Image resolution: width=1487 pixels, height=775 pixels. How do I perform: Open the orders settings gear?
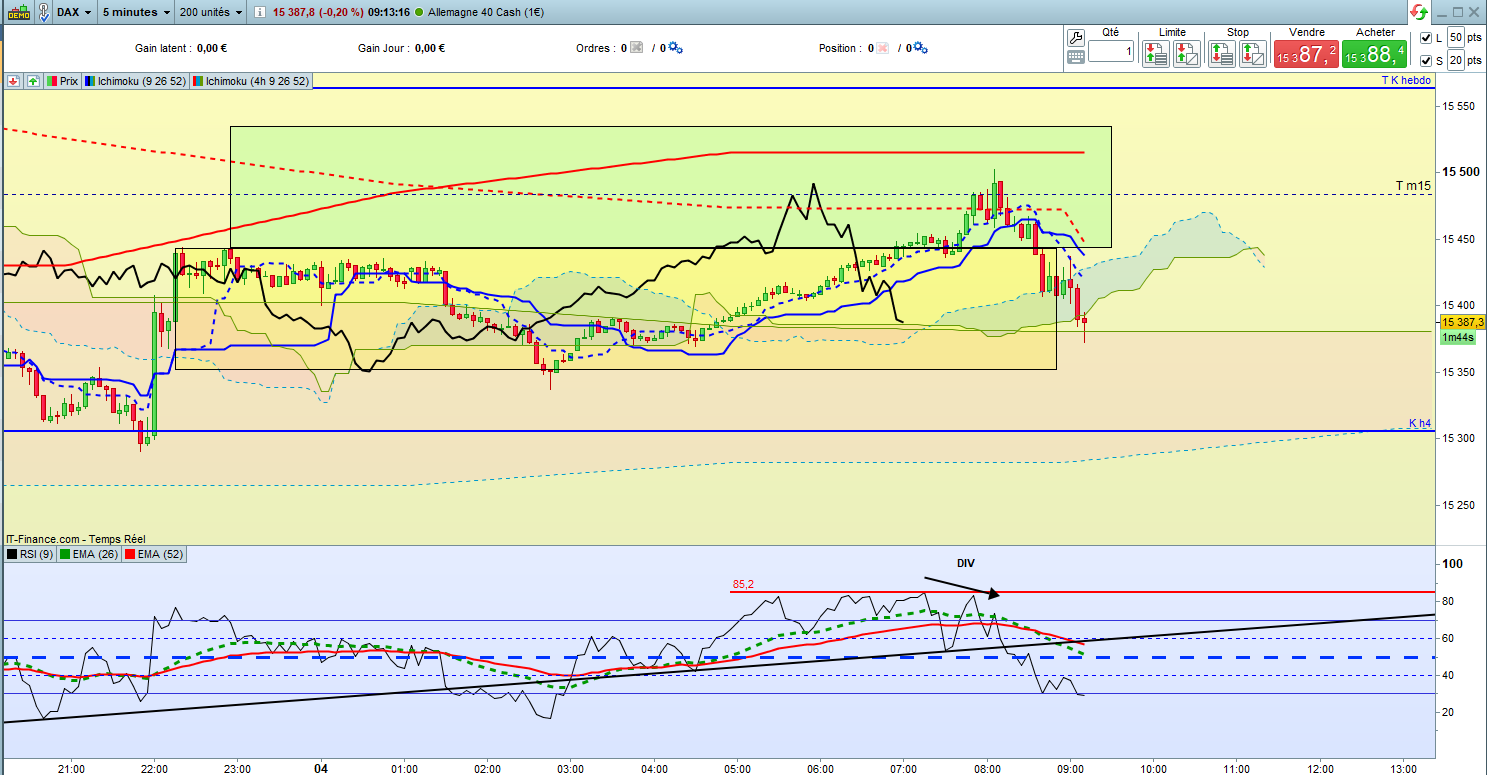click(x=675, y=48)
